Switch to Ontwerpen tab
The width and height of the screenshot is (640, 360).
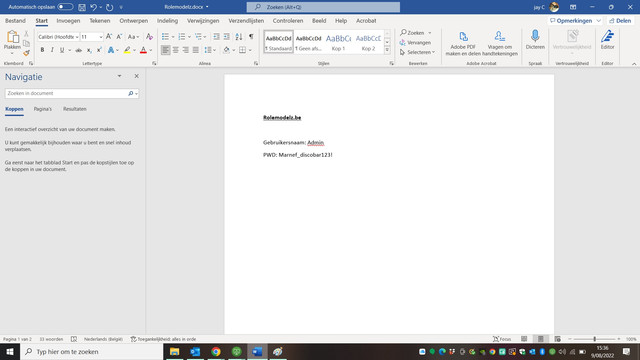(x=133, y=20)
